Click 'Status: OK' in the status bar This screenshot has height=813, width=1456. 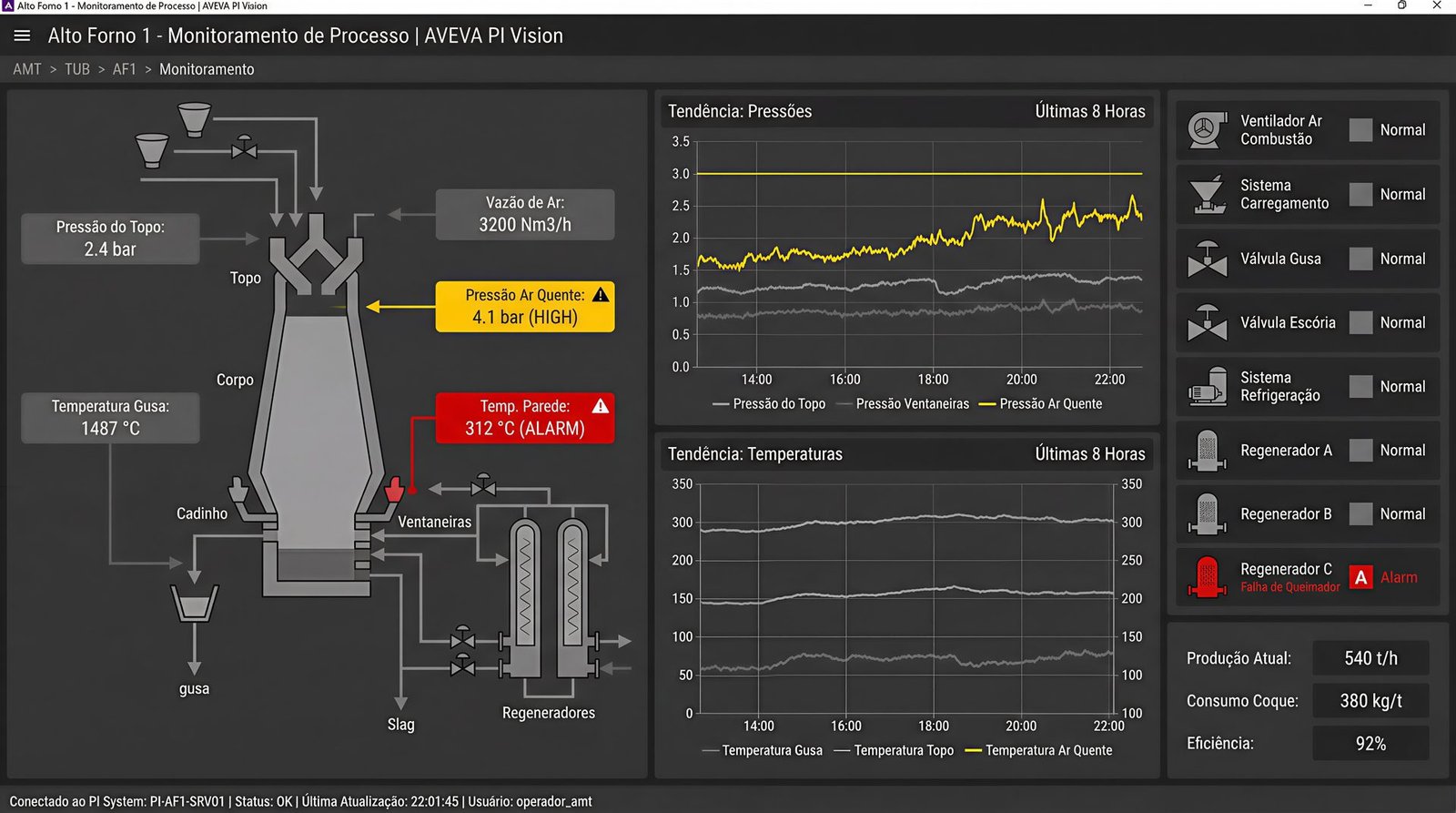pyautogui.click(x=264, y=802)
